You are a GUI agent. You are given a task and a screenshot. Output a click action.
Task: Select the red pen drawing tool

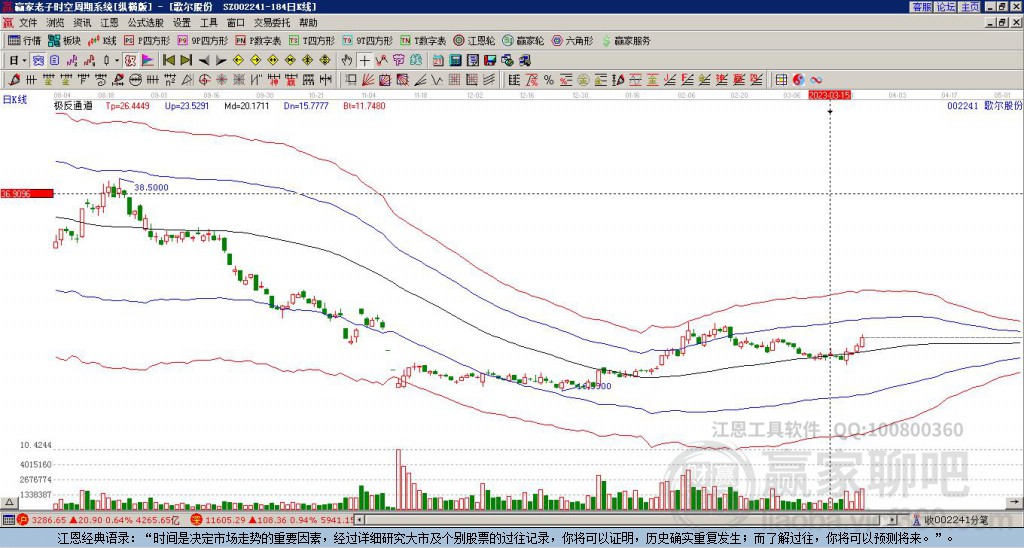[14, 80]
